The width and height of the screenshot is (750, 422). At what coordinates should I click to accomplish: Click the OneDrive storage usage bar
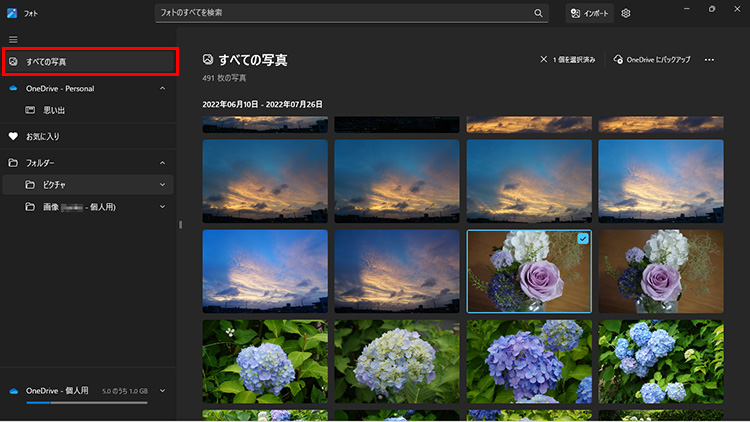(86, 402)
